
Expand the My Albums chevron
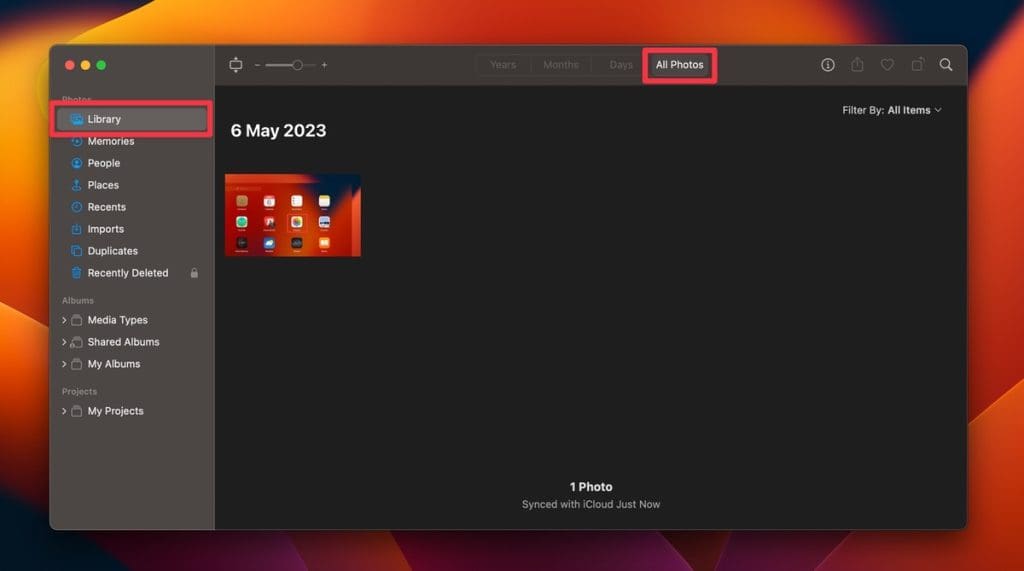pyautogui.click(x=64, y=364)
